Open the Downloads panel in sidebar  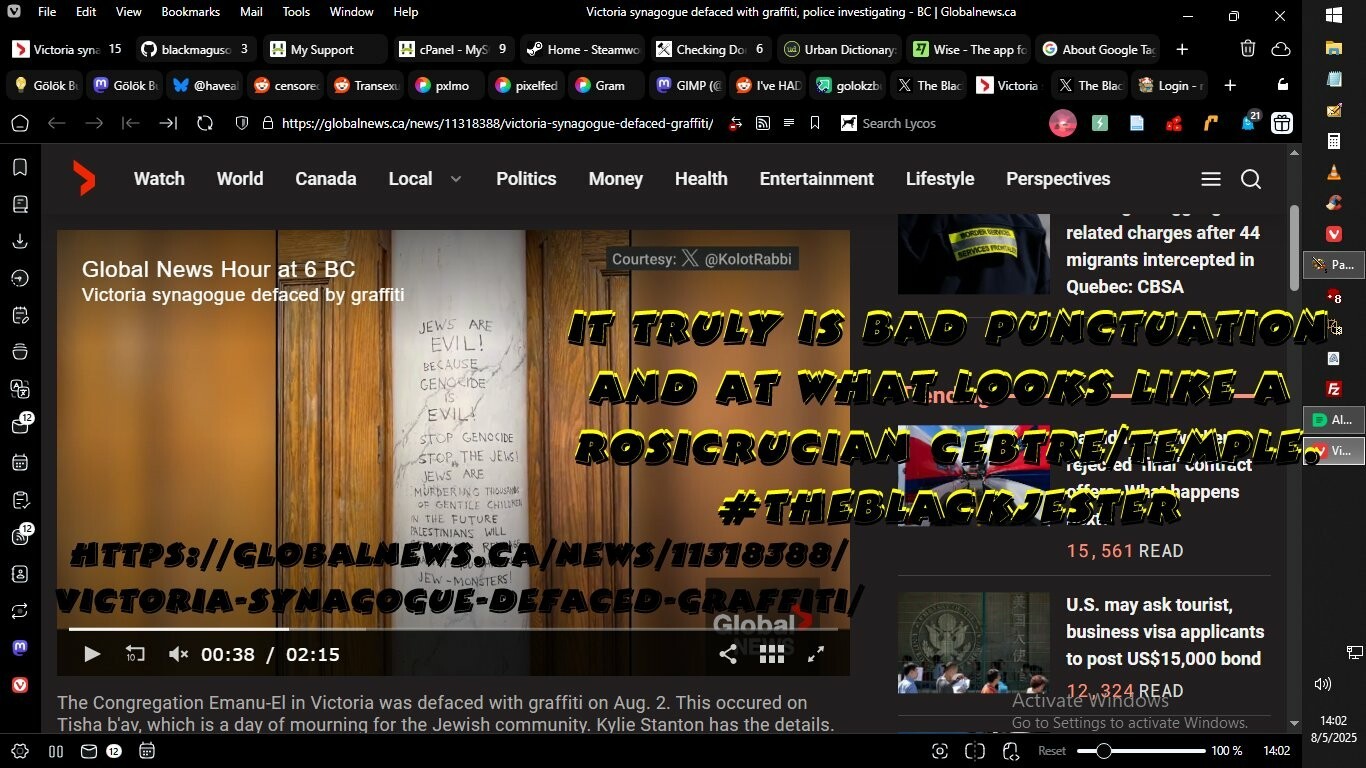click(20, 241)
